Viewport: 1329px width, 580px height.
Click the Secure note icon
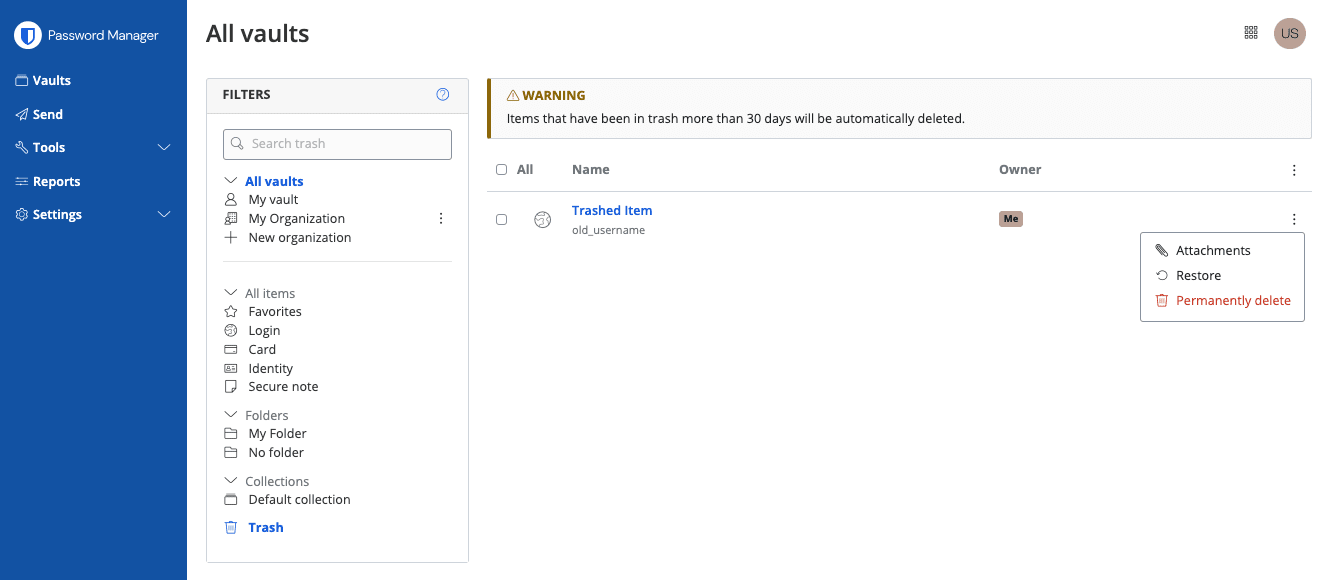230,386
